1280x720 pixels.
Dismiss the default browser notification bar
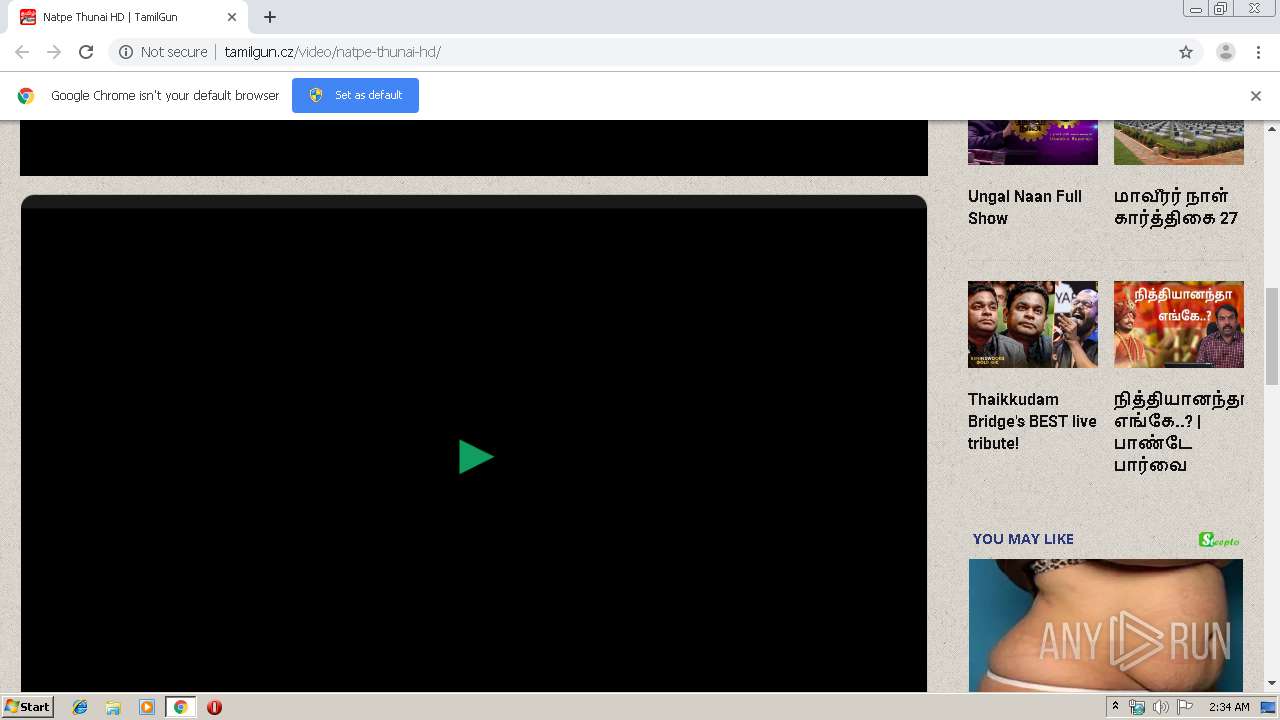tap(1256, 96)
